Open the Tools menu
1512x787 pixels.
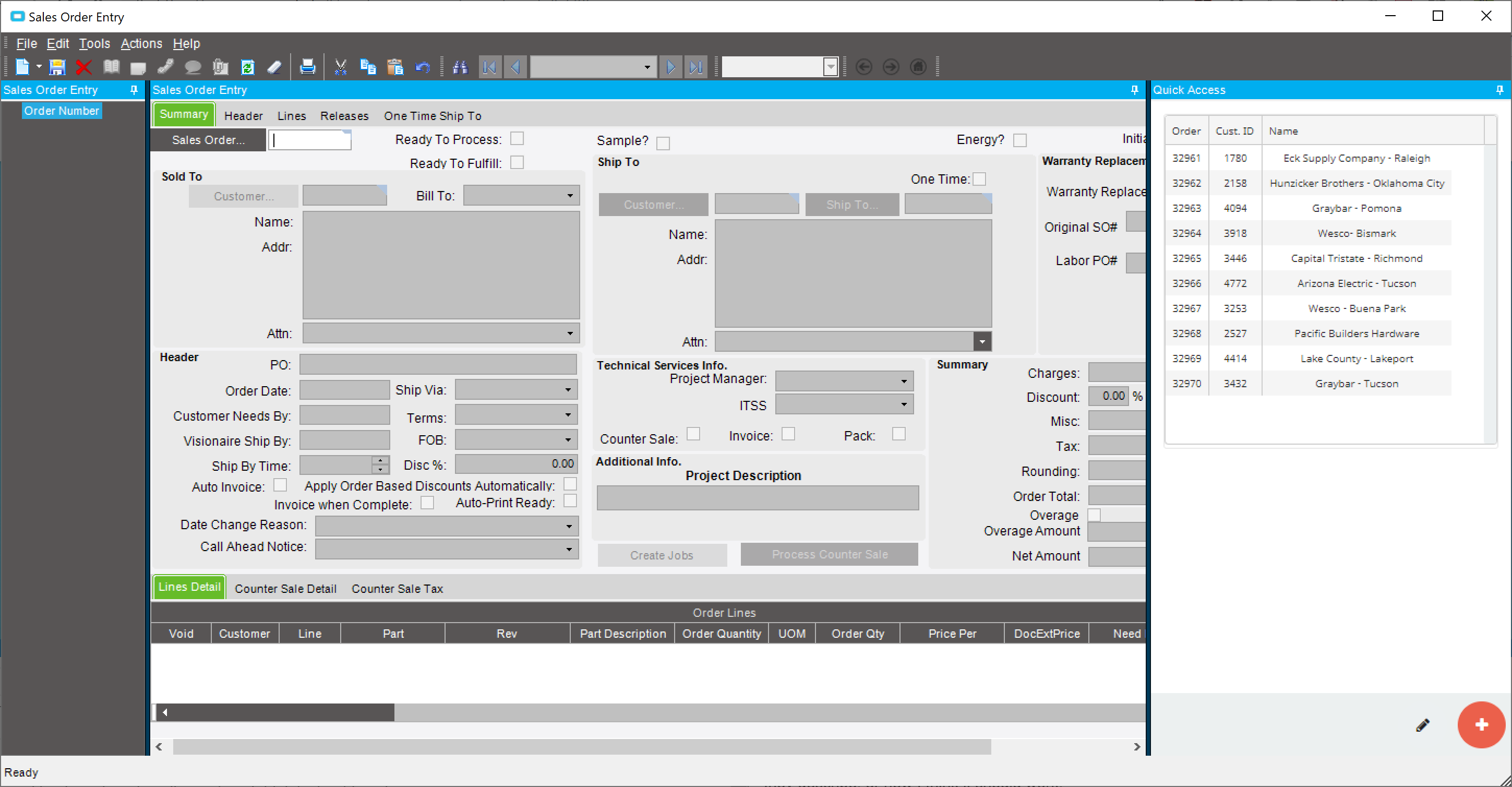point(94,43)
